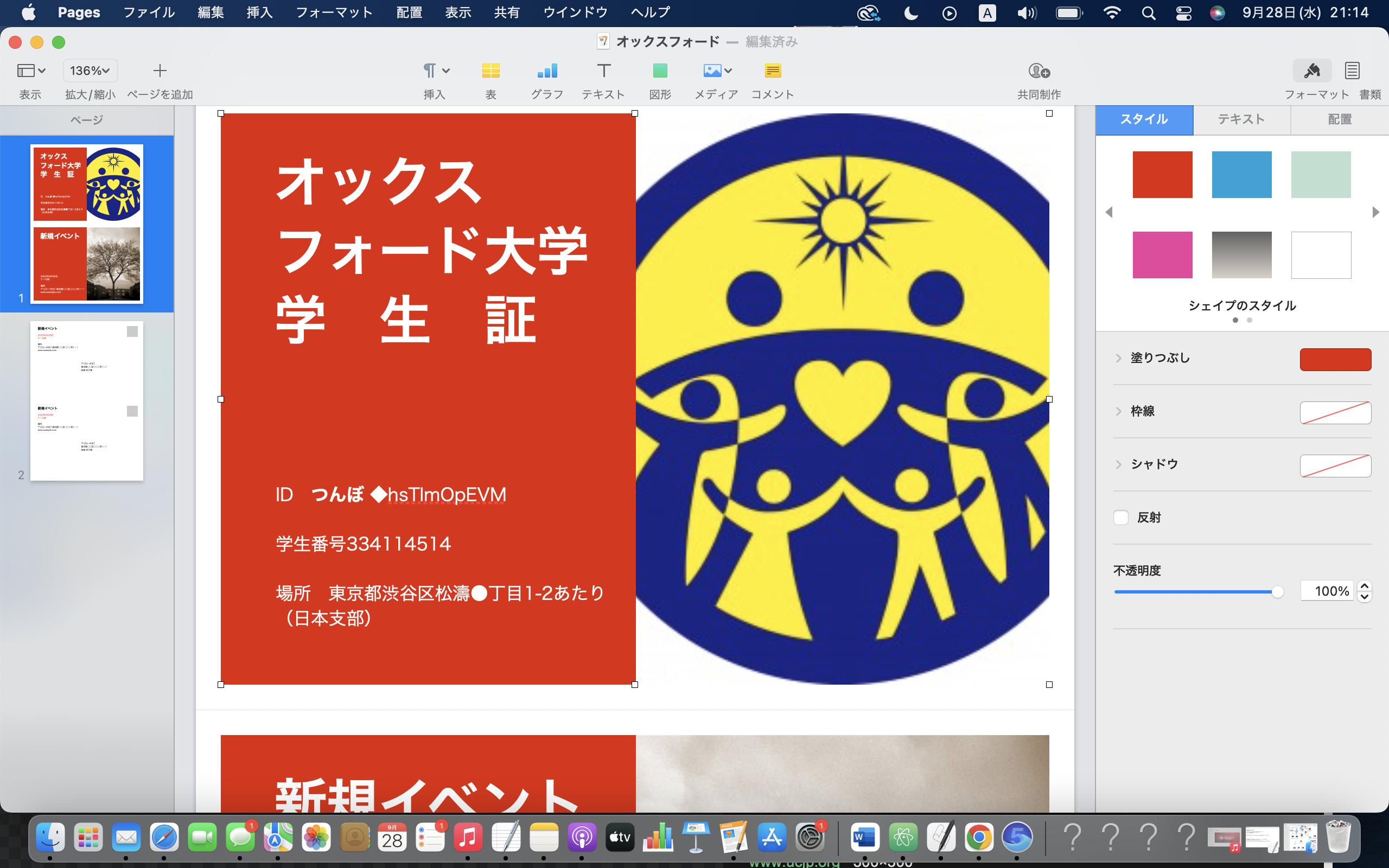Insert a table with the 表 icon
The width and height of the screenshot is (1389, 868).
tap(490, 71)
